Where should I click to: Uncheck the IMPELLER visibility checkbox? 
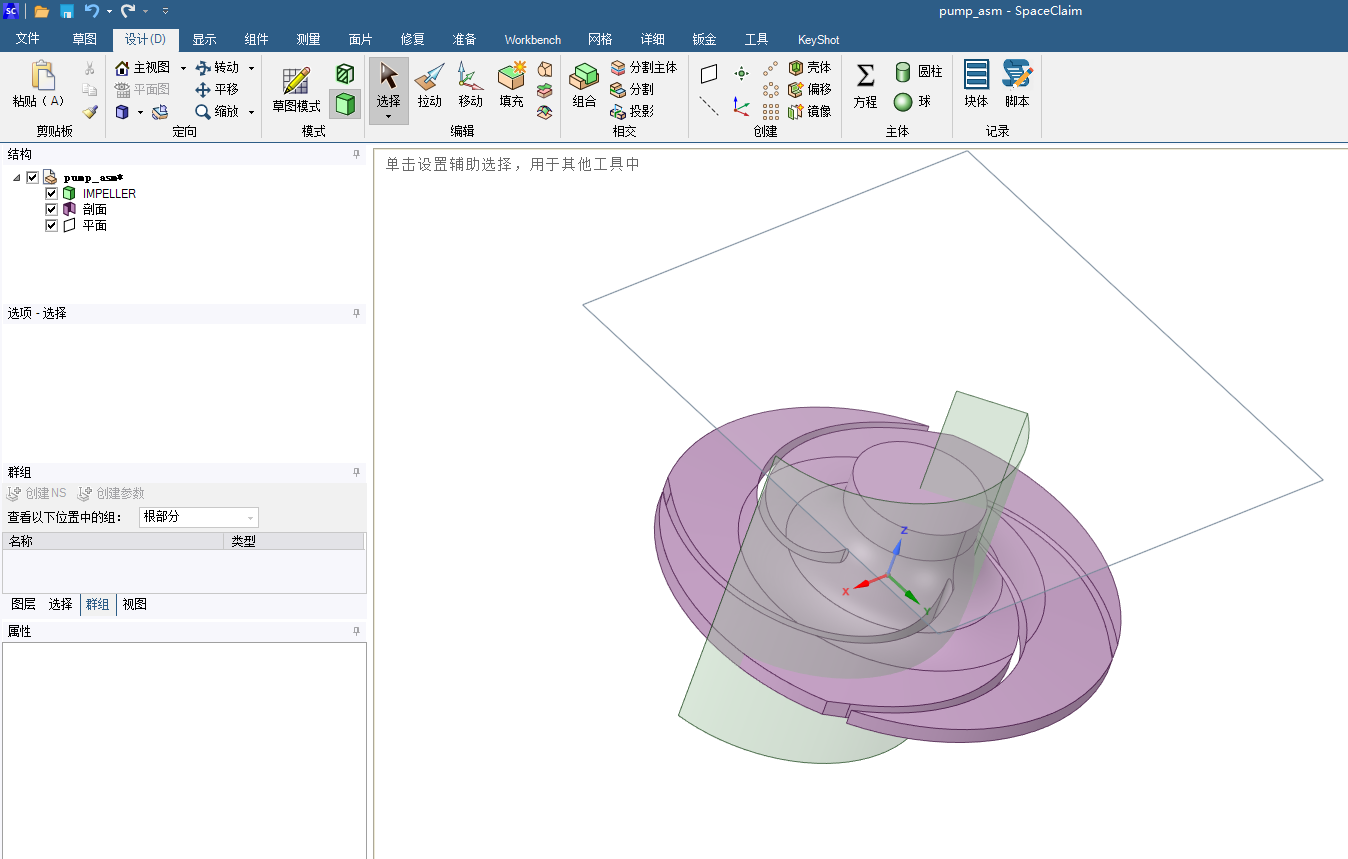52,194
